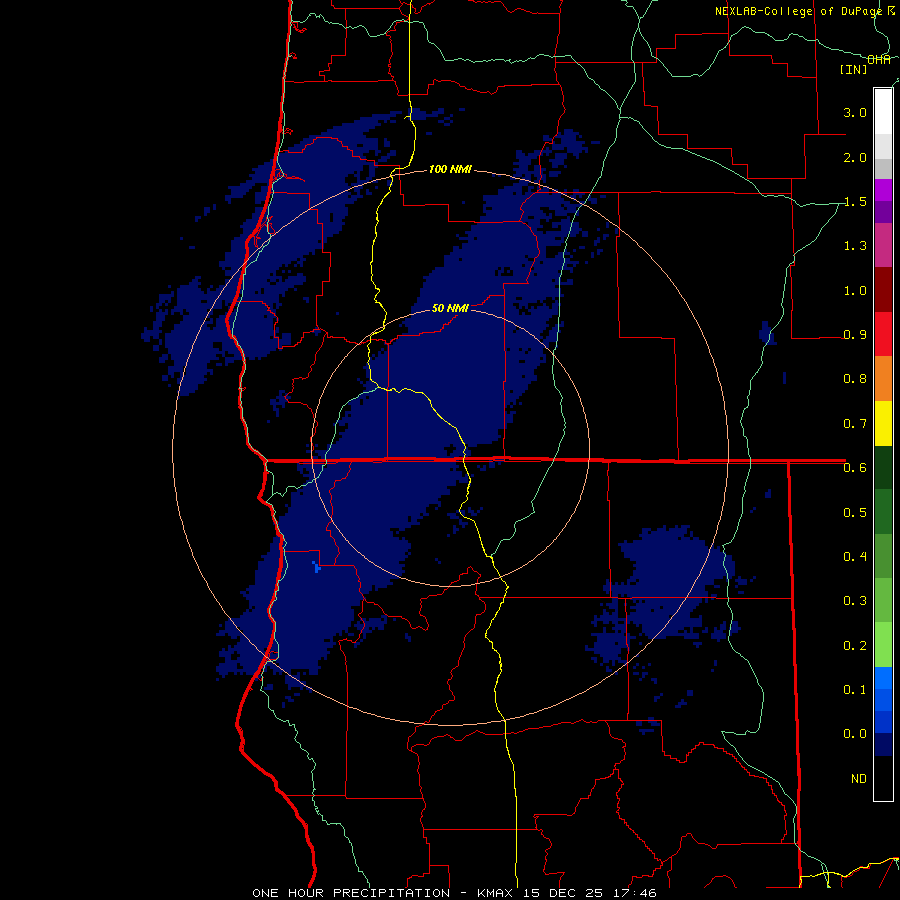900x900 pixels.
Task: Click the 0.8 legend value
Action: click(x=855, y=379)
